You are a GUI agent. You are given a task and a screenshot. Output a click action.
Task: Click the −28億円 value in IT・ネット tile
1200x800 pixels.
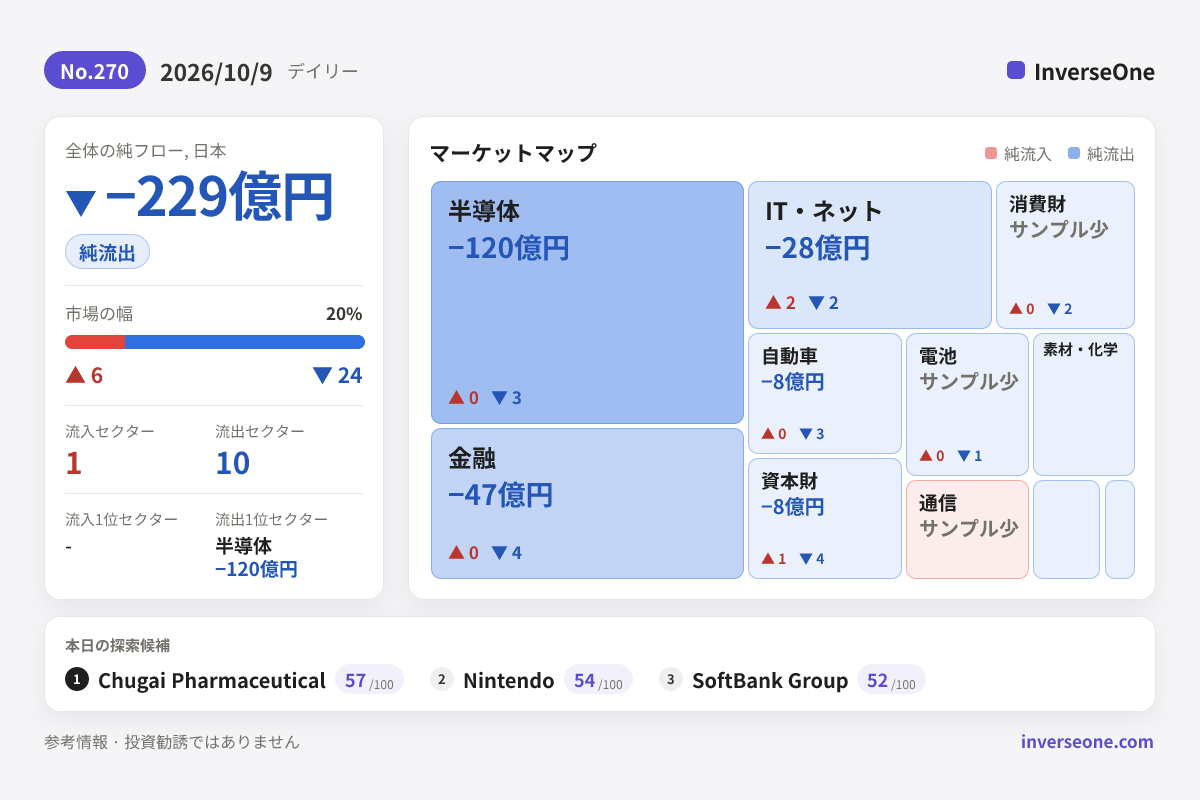coord(818,248)
